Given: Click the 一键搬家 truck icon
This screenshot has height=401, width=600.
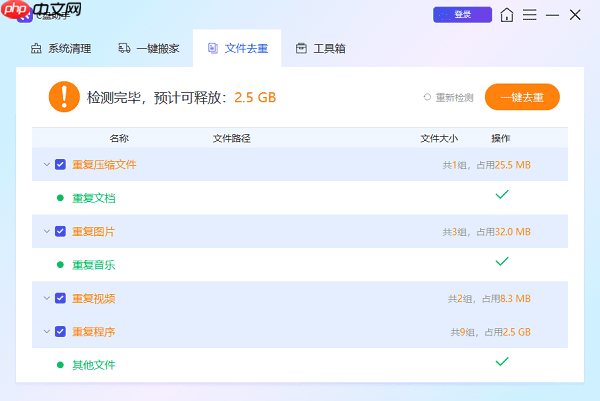Looking at the screenshot, I should point(124,48).
